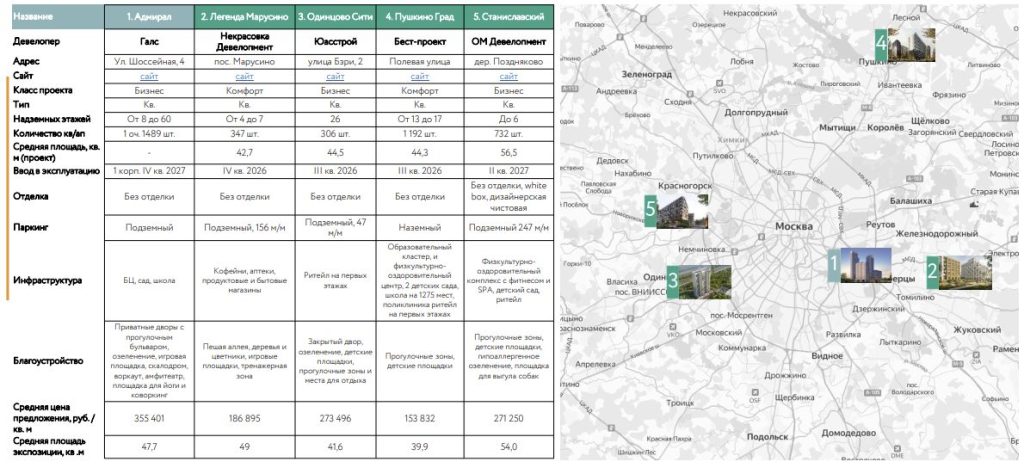
Task: Click the floors cell 'От 13 до 17'
Action: click(419, 119)
